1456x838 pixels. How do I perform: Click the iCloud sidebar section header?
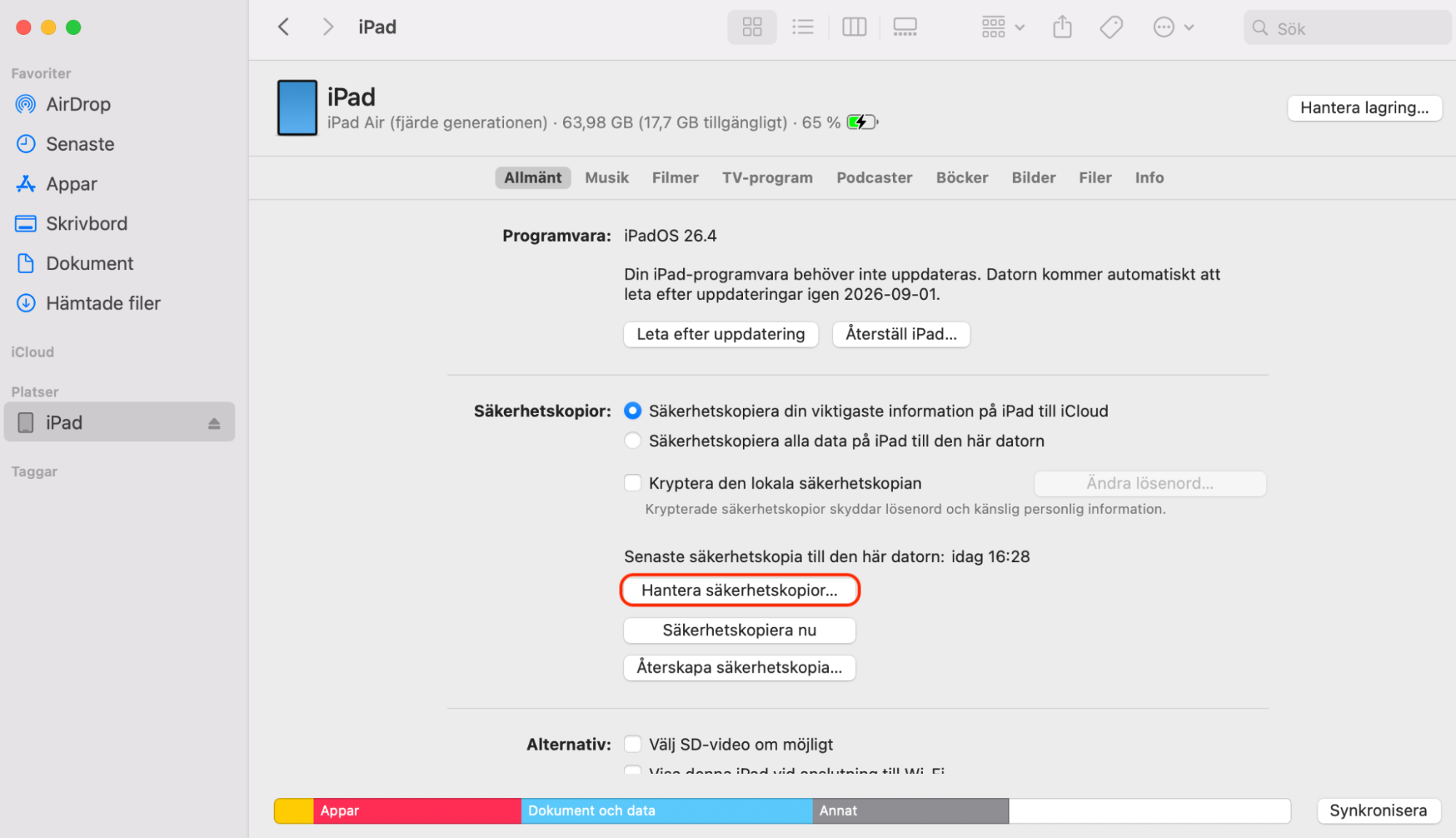[33, 352]
